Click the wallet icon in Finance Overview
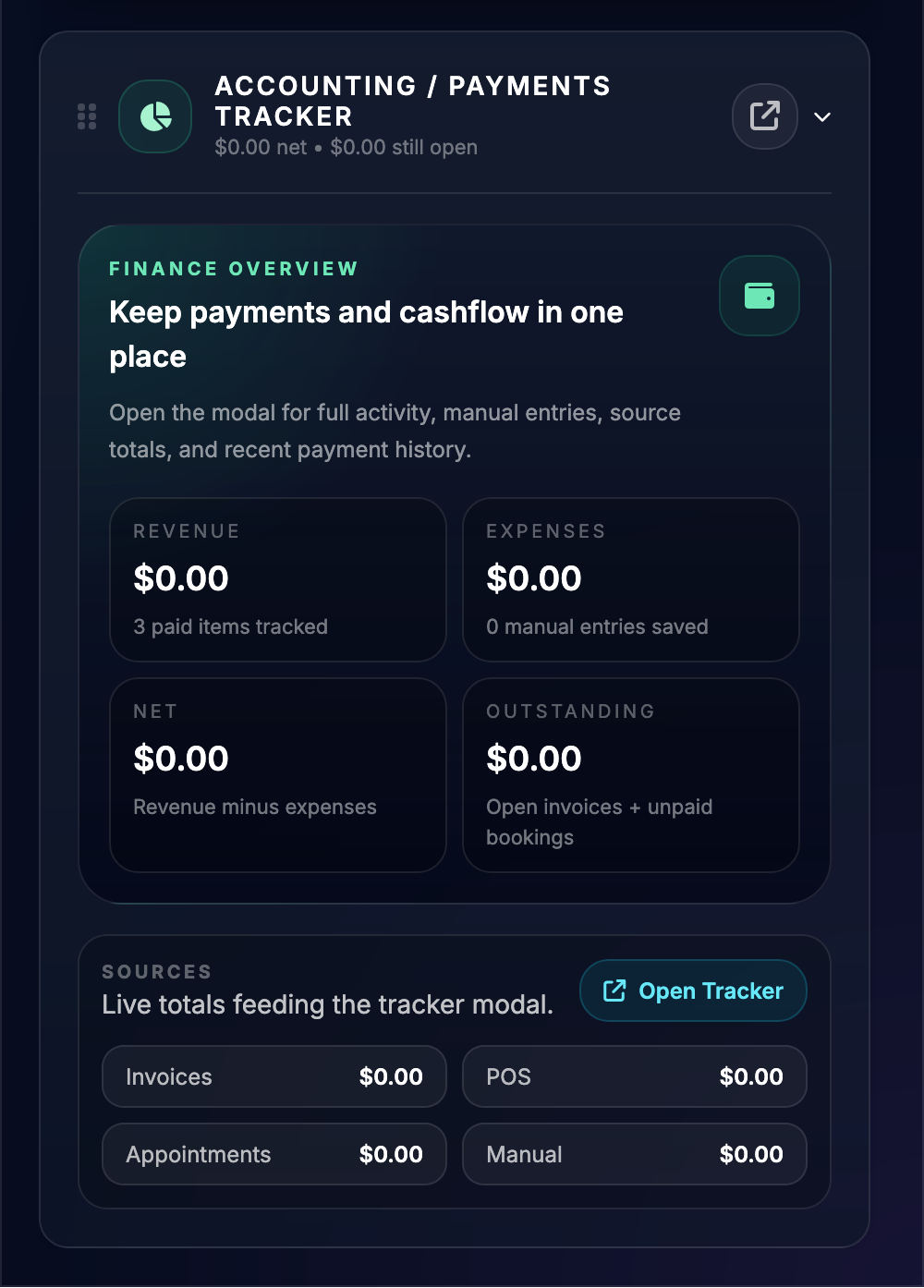 click(759, 296)
